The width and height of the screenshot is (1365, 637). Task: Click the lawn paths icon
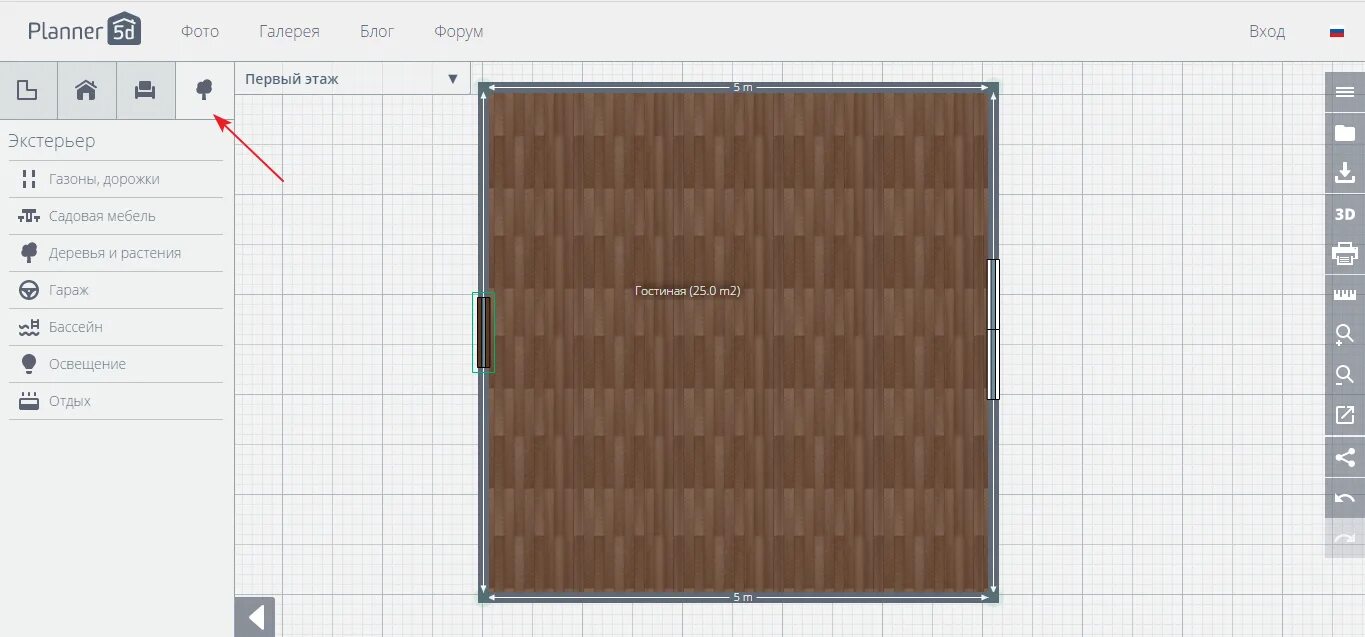coord(29,179)
